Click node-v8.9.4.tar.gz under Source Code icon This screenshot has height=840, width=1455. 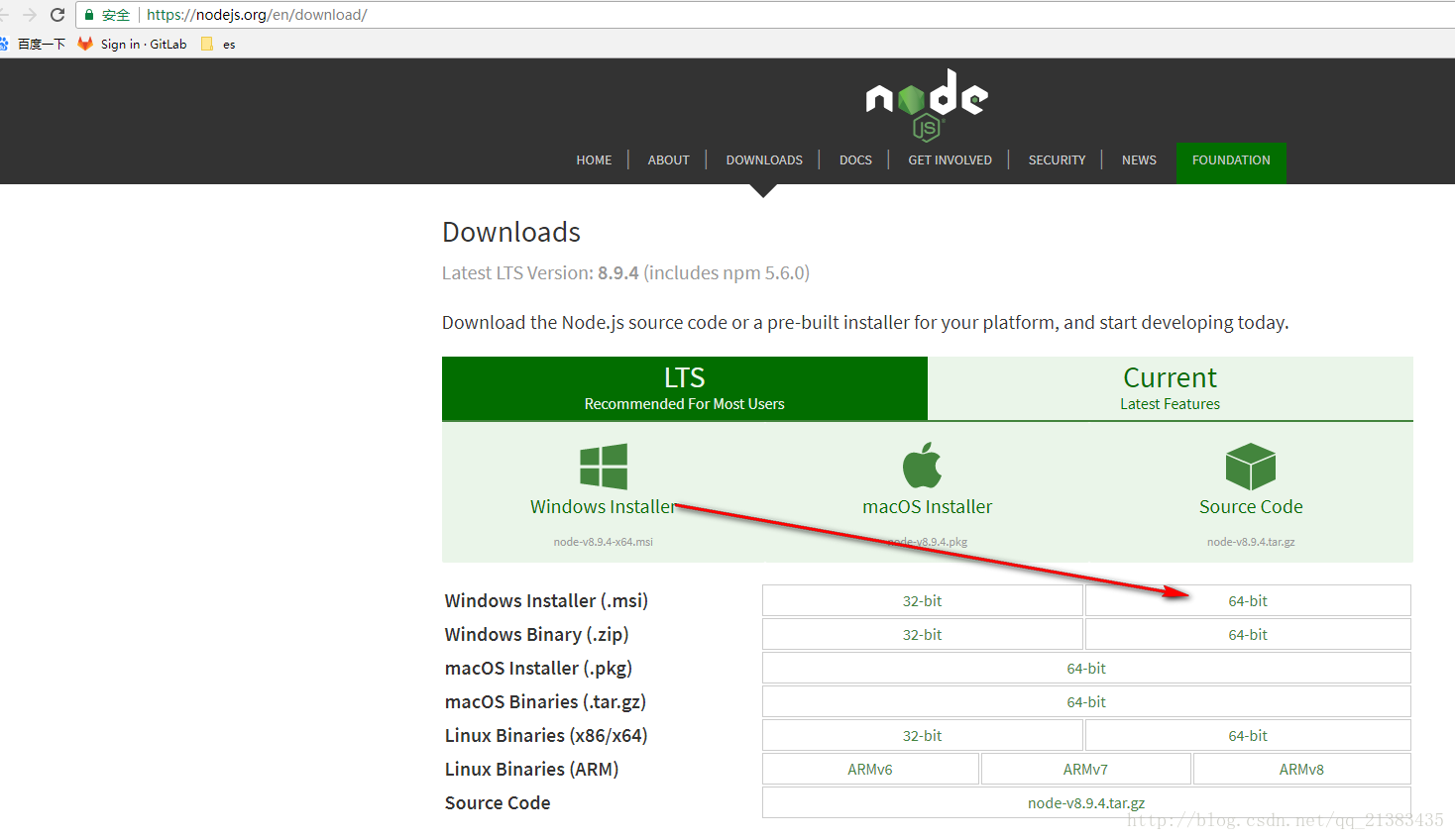1251,542
